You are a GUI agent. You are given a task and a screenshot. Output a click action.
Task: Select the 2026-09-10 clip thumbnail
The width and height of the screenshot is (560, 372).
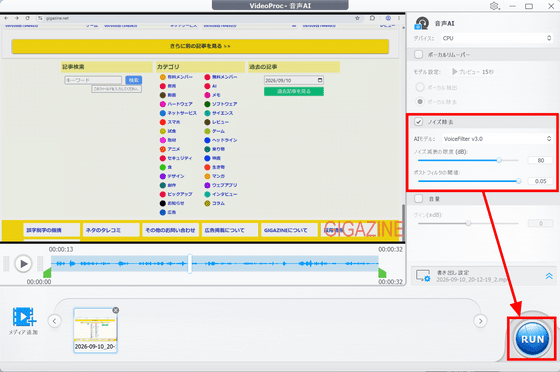click(95, 331)
